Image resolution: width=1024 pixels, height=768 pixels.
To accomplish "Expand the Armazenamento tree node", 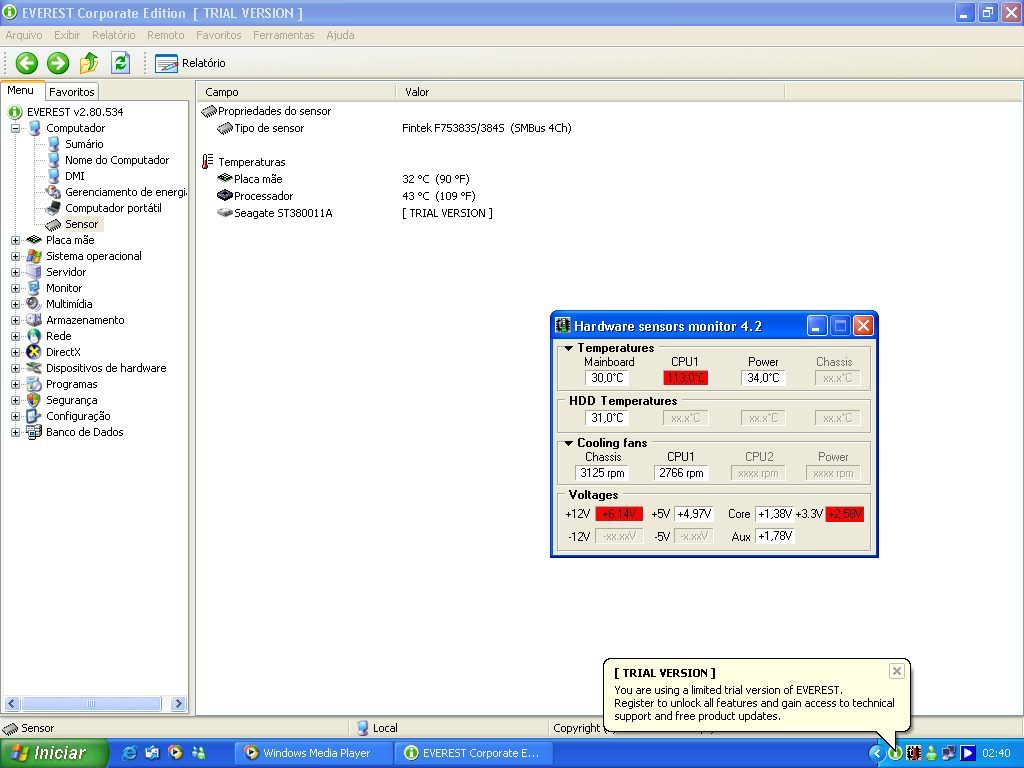I will [15, 320].
